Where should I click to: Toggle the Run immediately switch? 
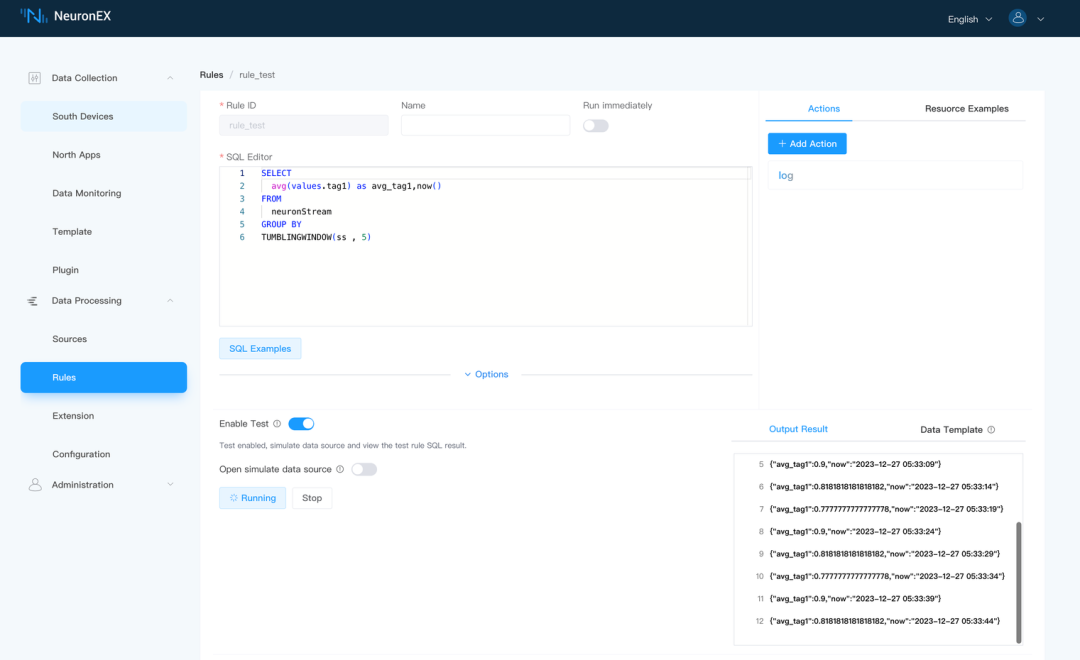point(596,125)
